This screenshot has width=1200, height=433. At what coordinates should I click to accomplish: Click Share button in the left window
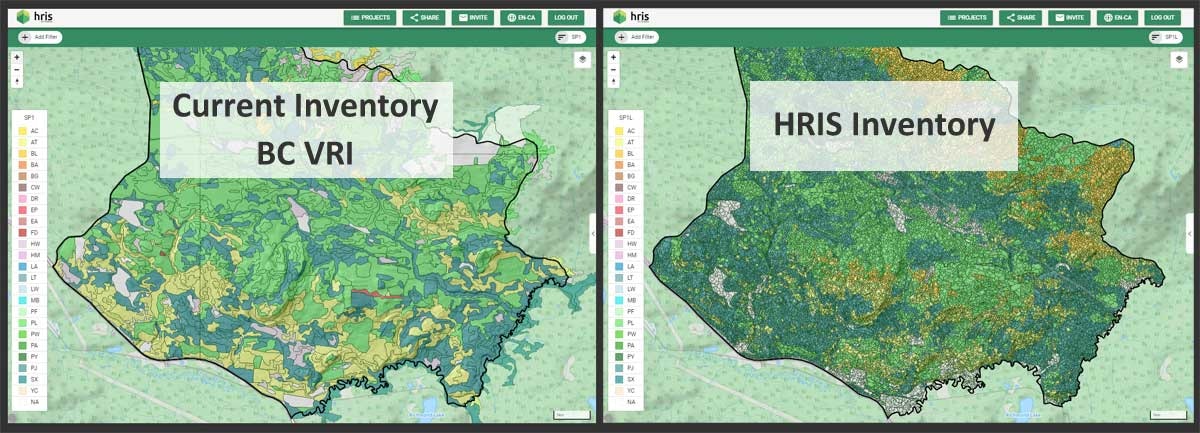pos(424,17)
